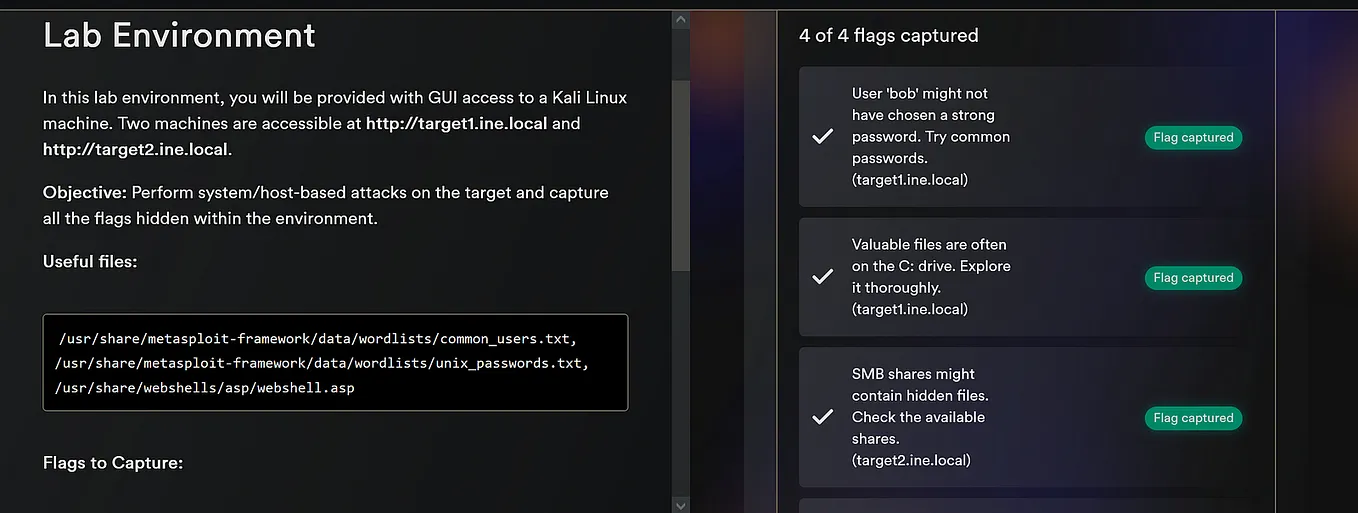Click the common_users.txt wordlist path
Image resolution: width=1358 pixels, height=513 pixels.
[318, 339]
